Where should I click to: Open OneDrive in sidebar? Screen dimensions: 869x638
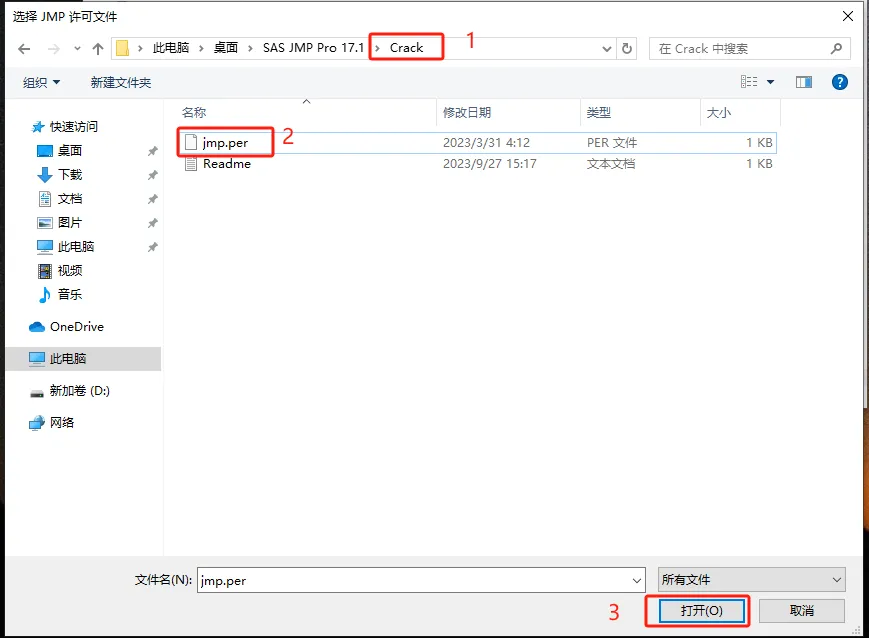point(76,326)
